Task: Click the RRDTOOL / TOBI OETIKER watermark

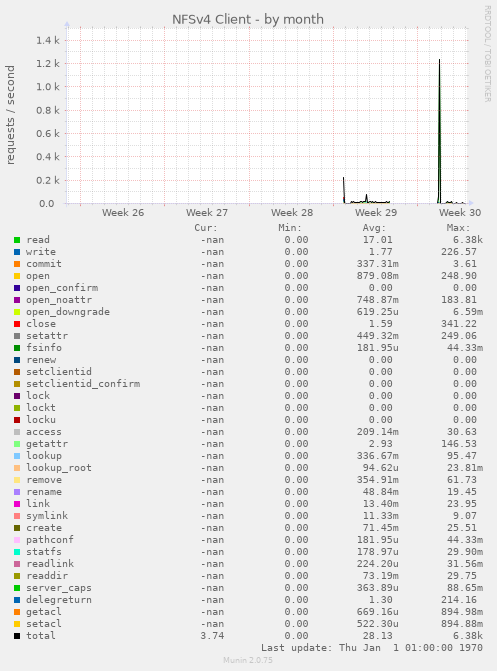Action: click(x=488, y=53)
